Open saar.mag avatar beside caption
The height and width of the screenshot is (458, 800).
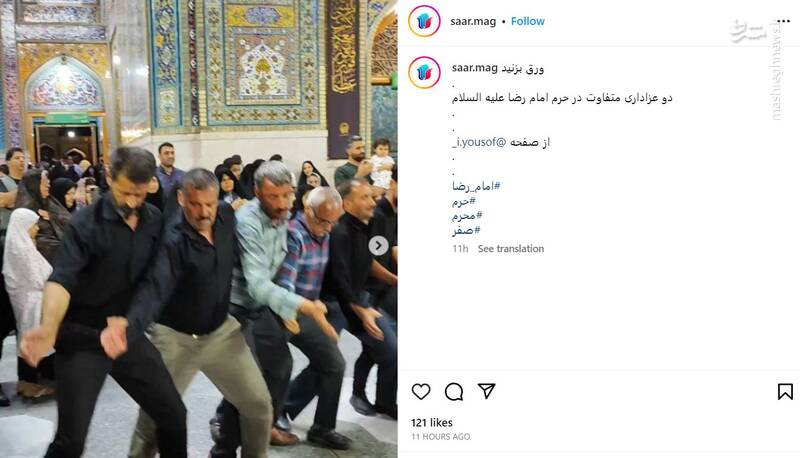click(424, 72)
